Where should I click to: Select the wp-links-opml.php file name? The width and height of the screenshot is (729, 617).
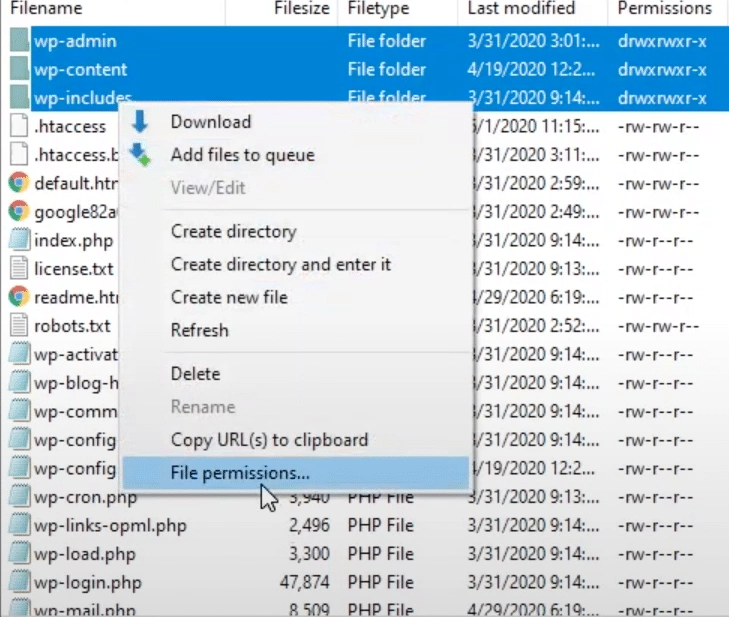pos(110,525)
